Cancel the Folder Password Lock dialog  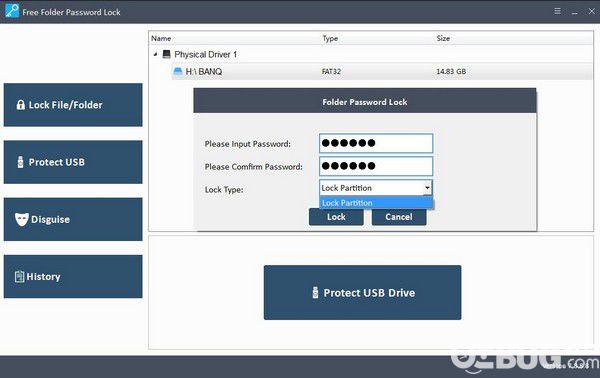(x=399, y=217)
